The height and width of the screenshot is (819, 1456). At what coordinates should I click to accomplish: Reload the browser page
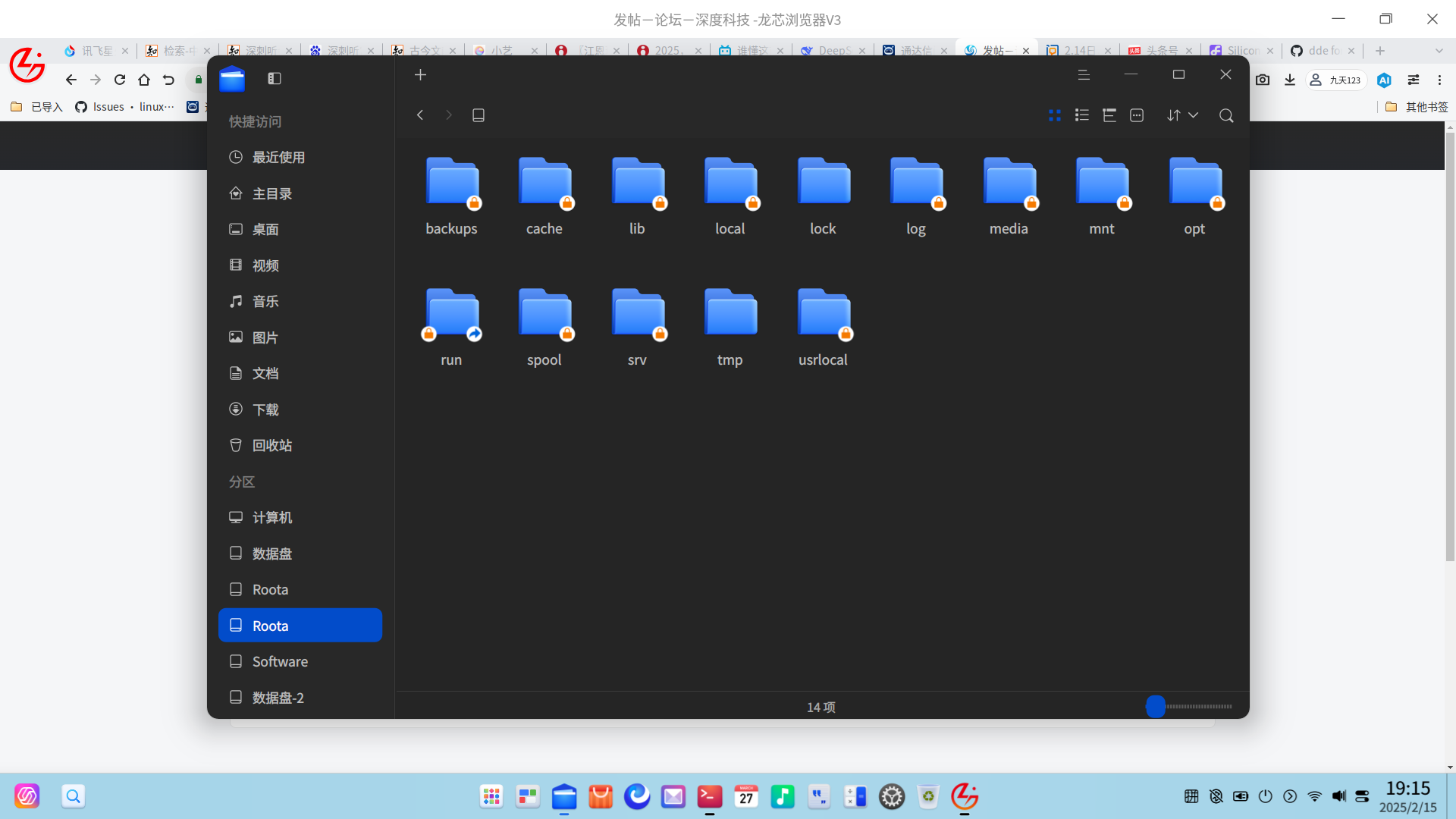click(120, 80)
